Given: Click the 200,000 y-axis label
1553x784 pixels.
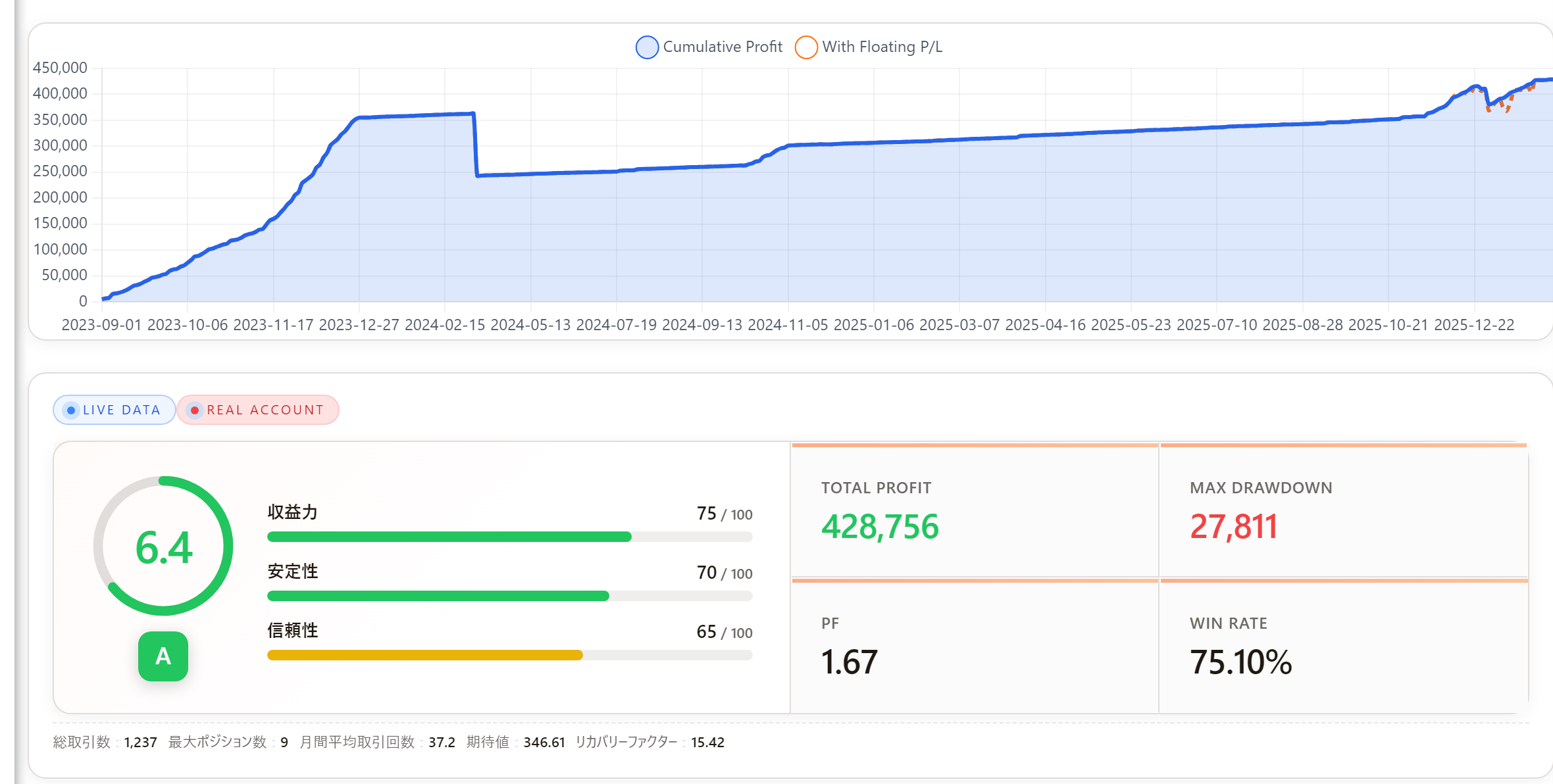Looking at the screenshot, I should [60, 197].
